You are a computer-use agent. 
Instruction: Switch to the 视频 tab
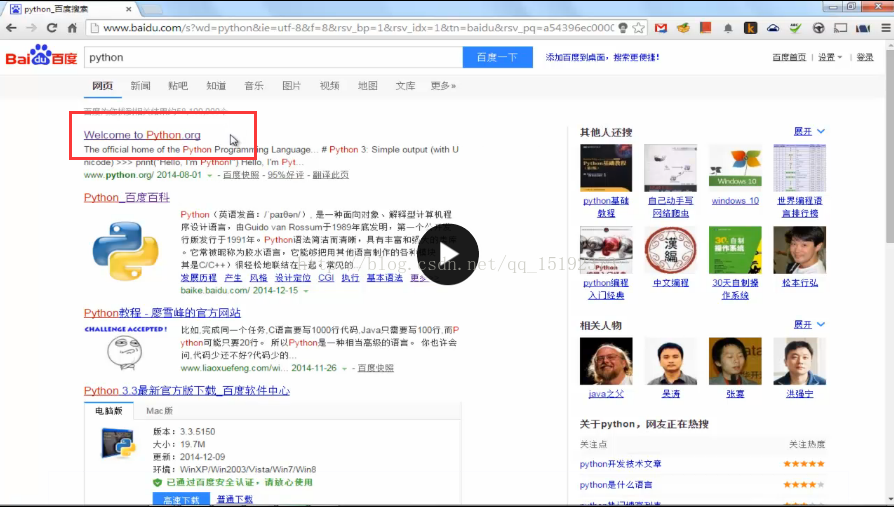pos(330,86)
